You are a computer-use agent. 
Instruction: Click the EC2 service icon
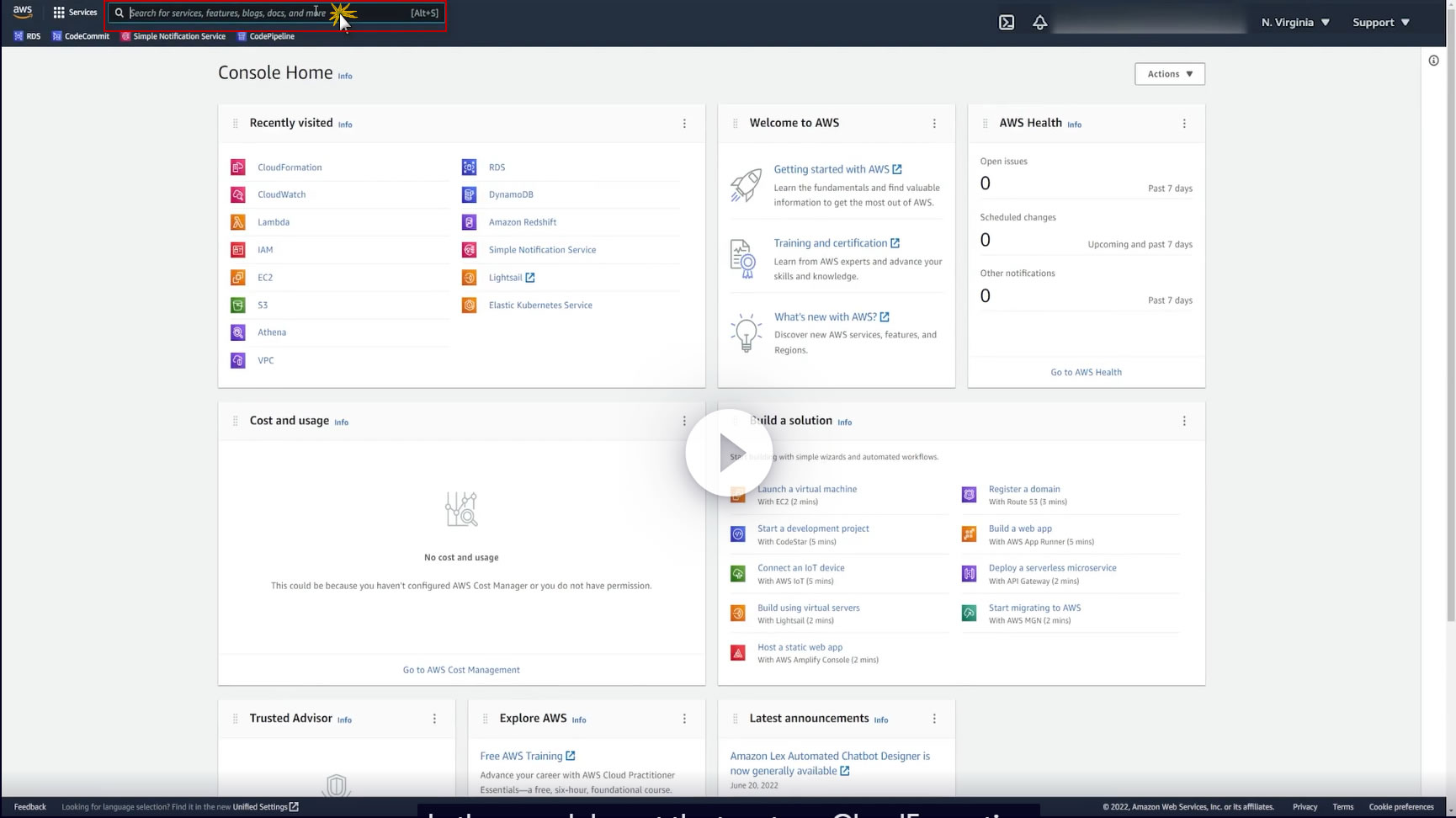238,277
